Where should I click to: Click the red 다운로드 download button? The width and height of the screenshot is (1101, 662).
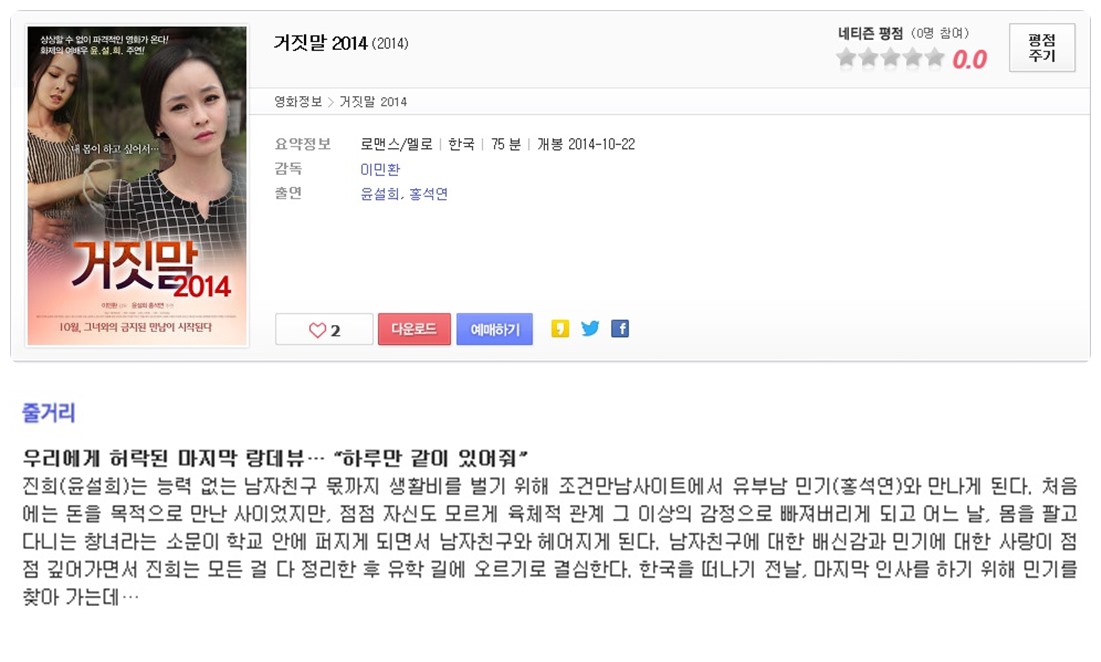pyautogui.click(x=414, y=329)
